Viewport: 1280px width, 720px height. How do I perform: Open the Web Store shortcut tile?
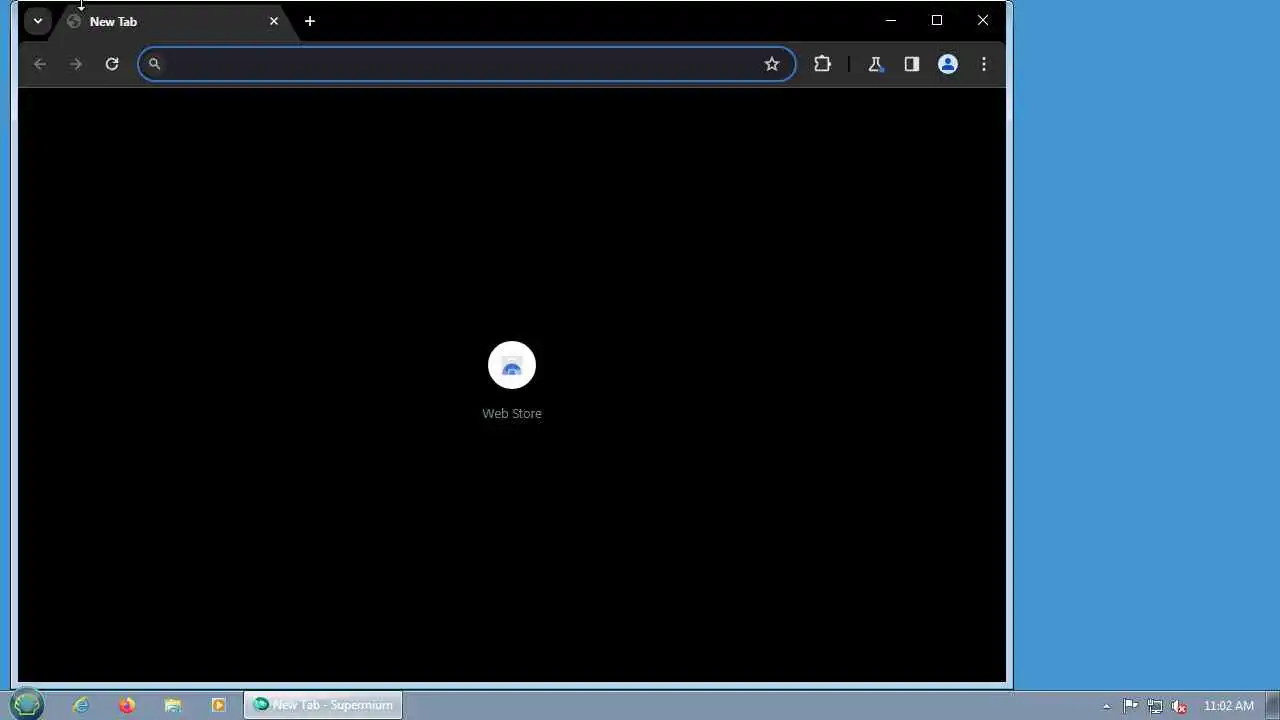(512, 366)
